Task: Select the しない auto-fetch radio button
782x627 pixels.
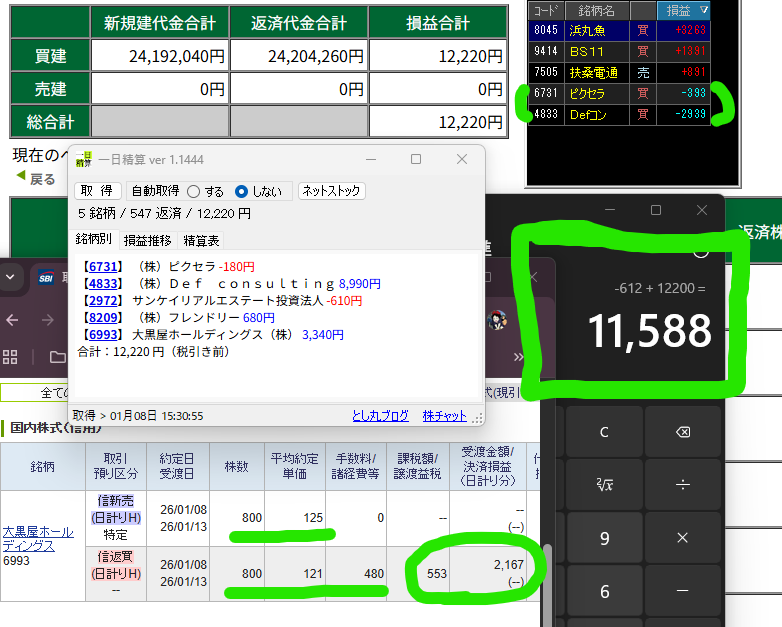Action: (x=241, y=191)
